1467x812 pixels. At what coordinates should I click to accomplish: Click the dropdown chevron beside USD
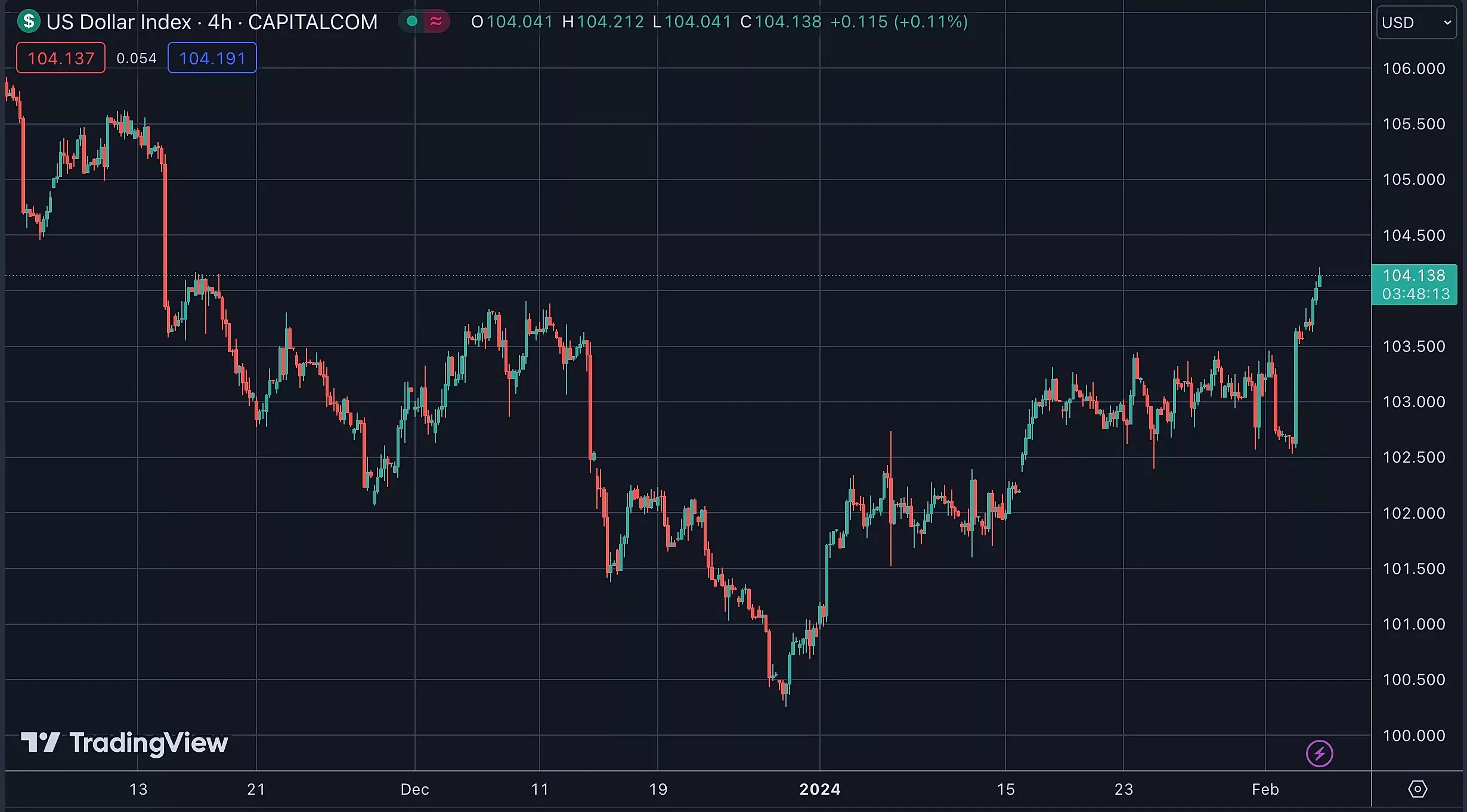[x=1447, y=23]
